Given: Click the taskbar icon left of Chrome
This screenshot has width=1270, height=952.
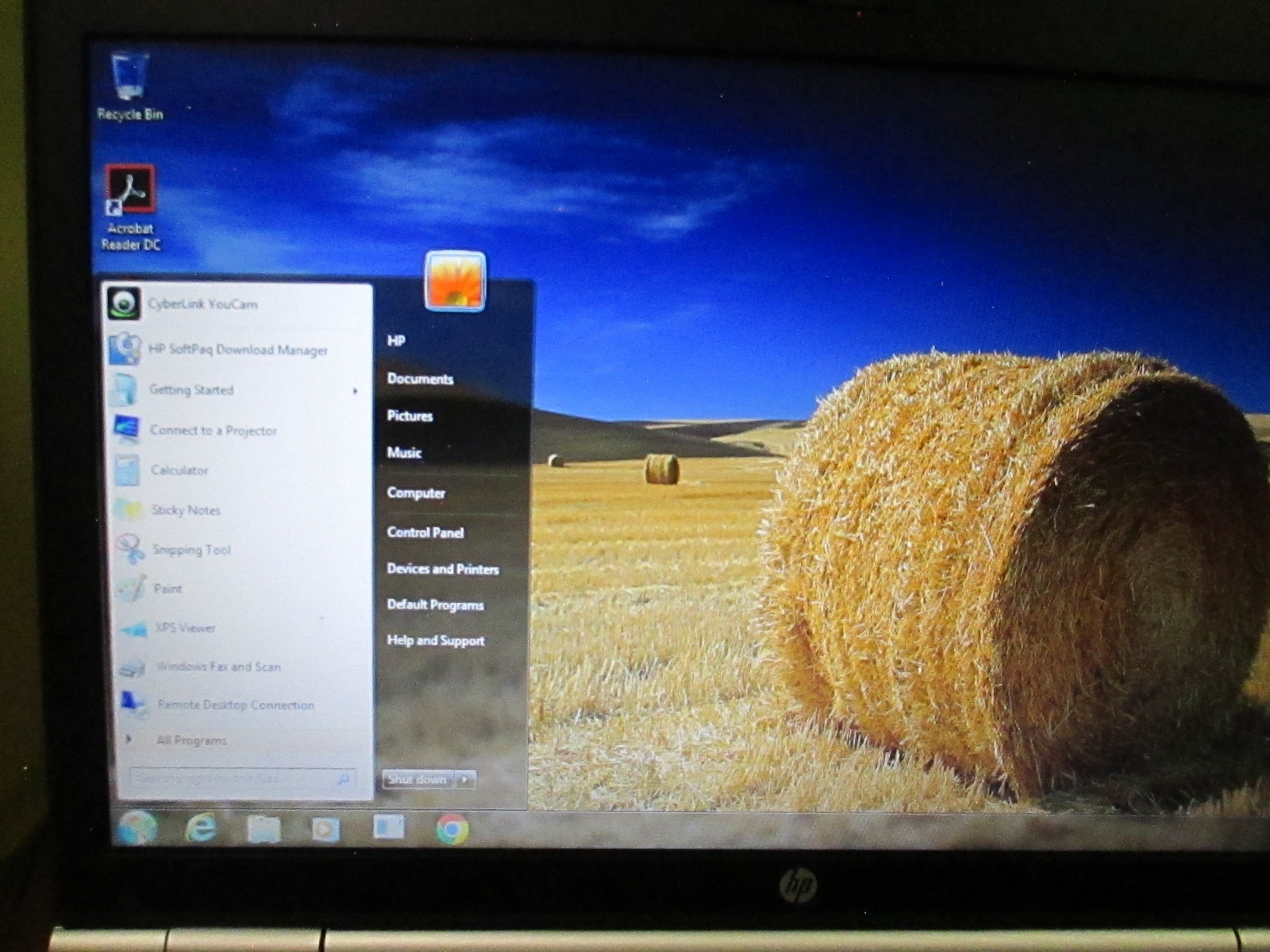Looking at the screenshot, I should click(389, 827).
